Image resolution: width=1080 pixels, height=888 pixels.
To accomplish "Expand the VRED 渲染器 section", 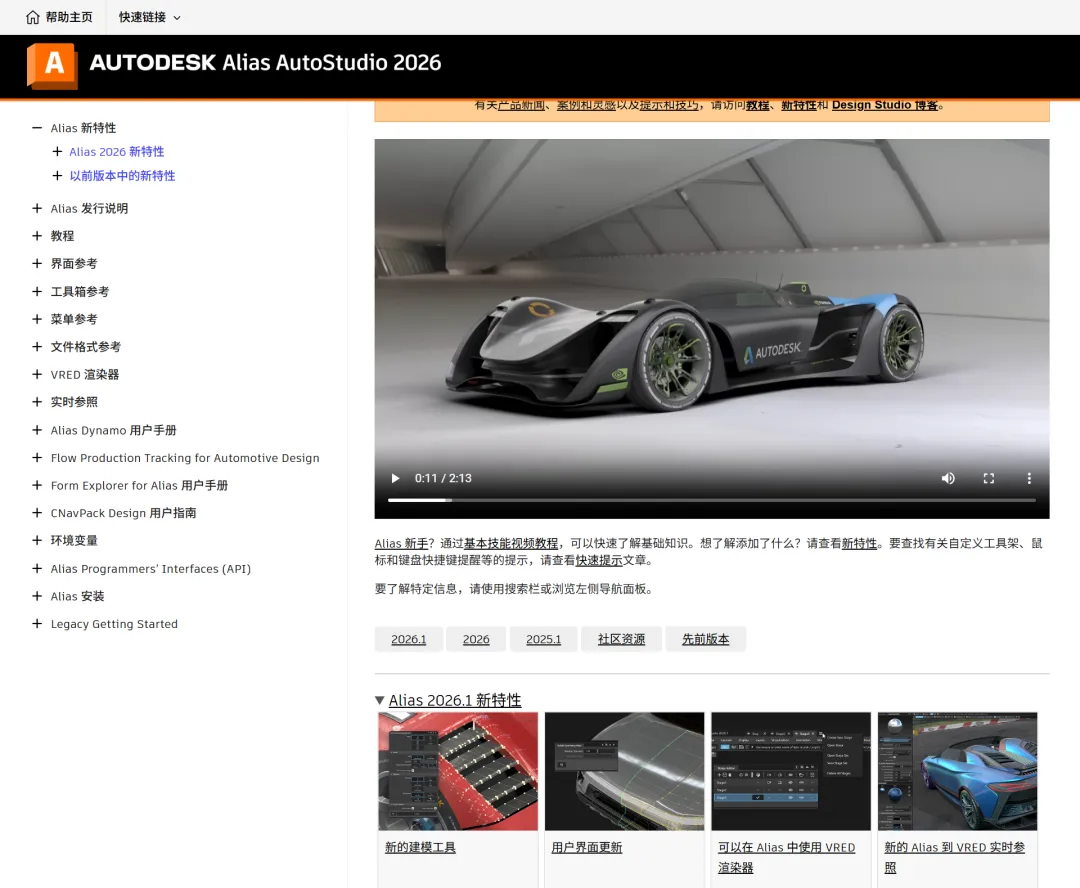I will (x=37, y=374).
